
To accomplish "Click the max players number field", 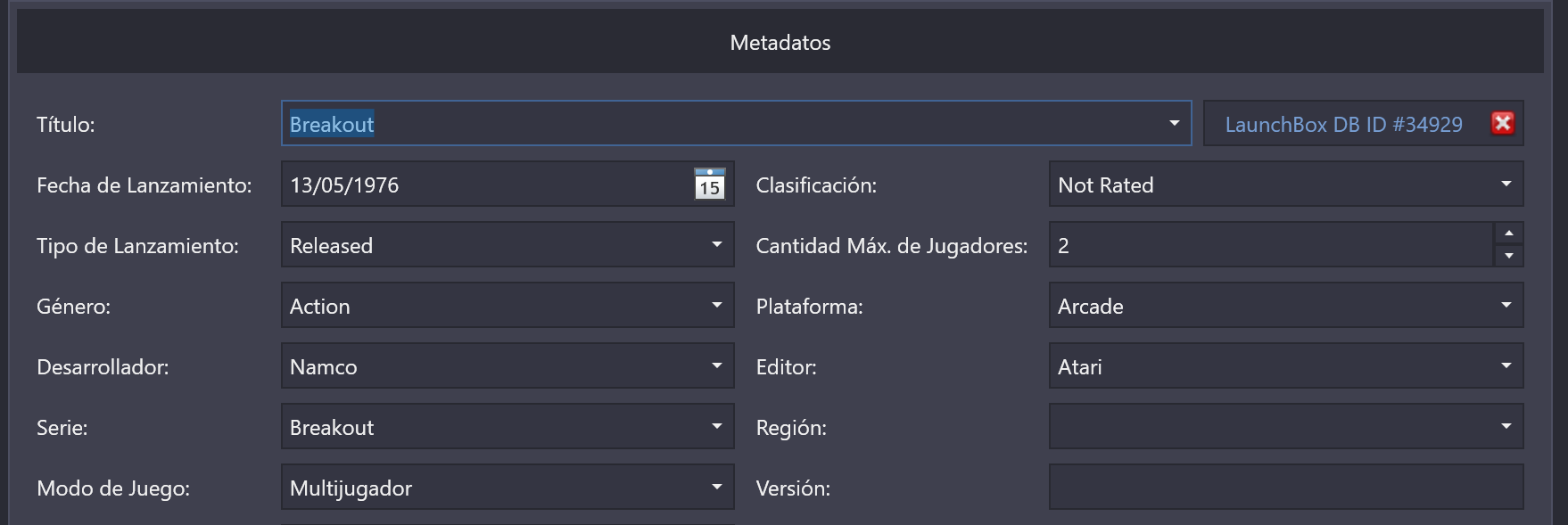I will 1271,244.
